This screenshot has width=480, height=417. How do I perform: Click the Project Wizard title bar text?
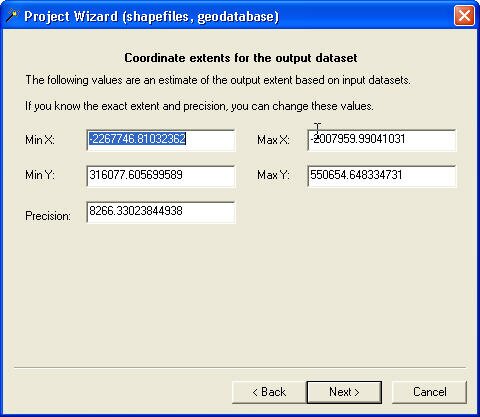point(151,16)
